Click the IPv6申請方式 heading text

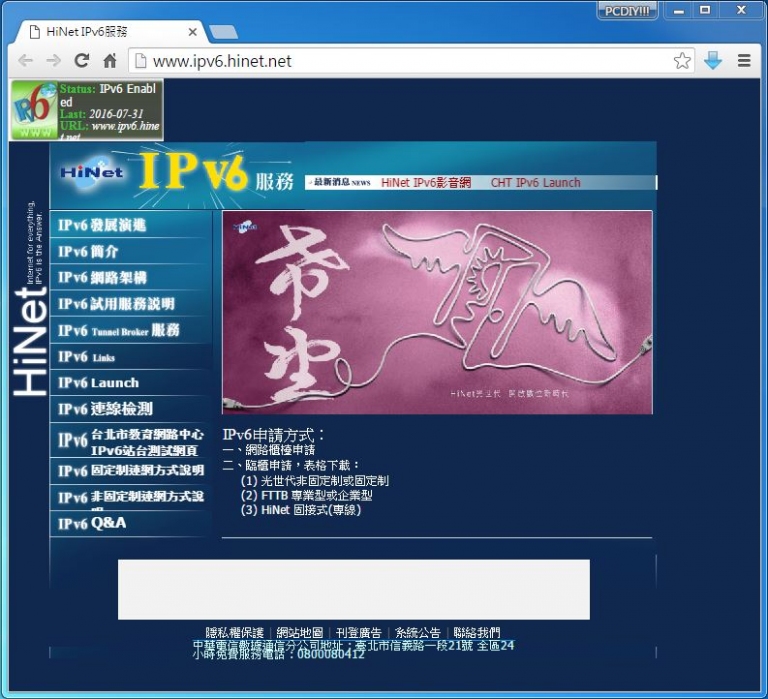(273, 435)
